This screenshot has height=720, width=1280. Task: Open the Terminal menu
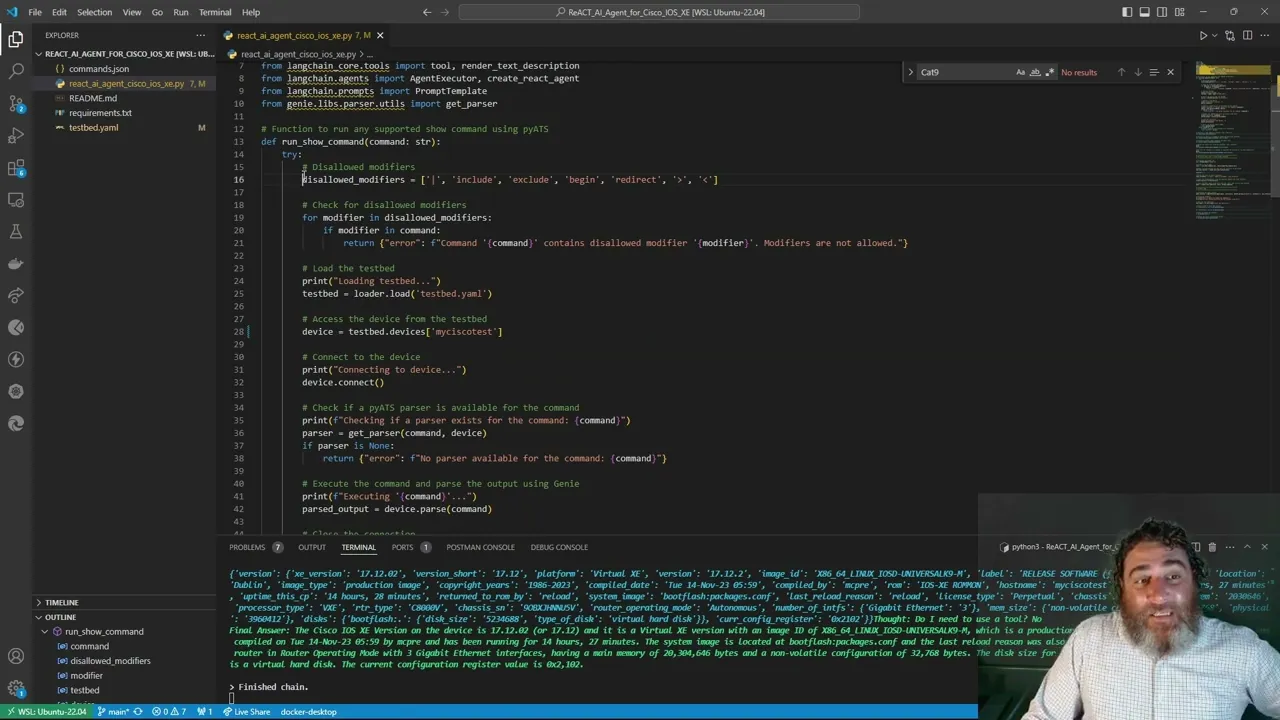coord(215,12)
